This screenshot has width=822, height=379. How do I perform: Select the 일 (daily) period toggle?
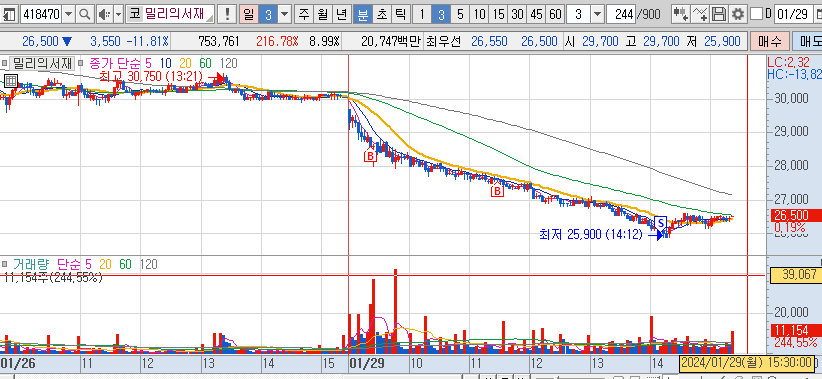[x=248, y=14]
